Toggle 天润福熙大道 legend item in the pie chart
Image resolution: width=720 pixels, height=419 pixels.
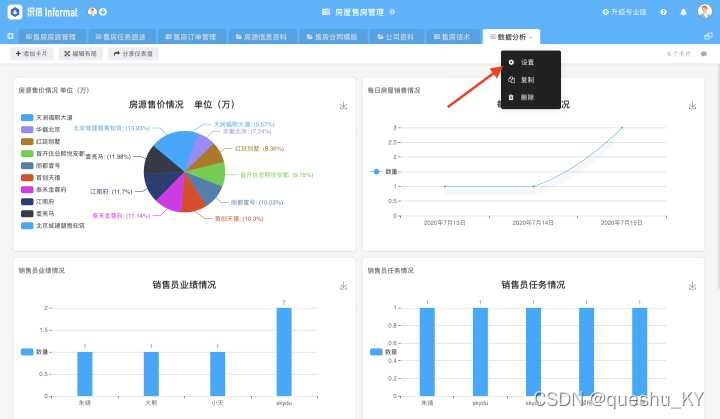point(47,118)
